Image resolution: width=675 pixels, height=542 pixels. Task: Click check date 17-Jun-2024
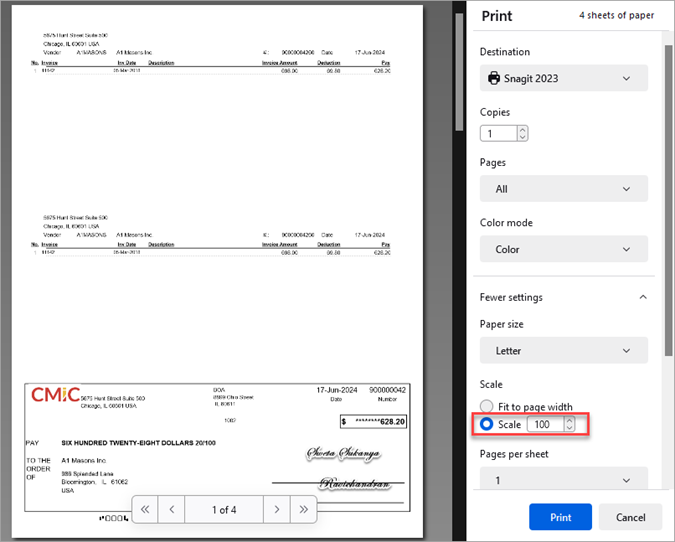(x=337, y=390)
